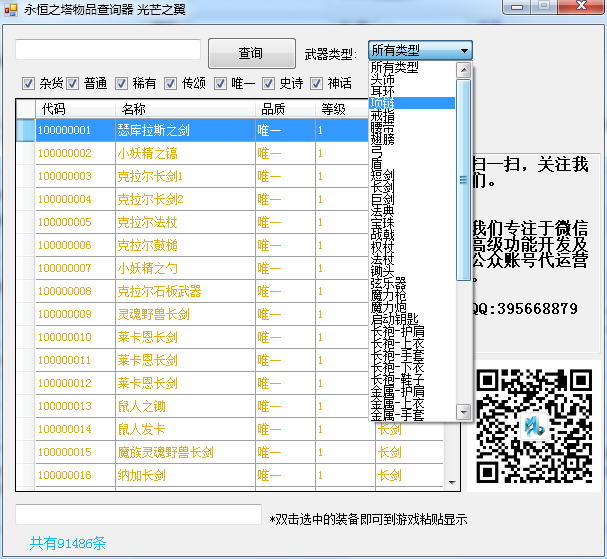Click the 名称 column header

[133, 109]
